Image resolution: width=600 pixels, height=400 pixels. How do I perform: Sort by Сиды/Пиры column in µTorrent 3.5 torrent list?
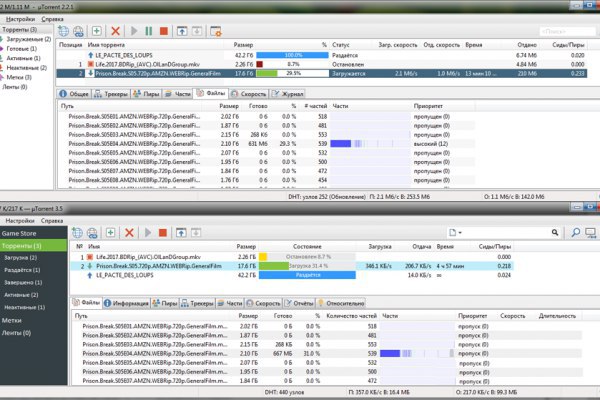point(495,247)
